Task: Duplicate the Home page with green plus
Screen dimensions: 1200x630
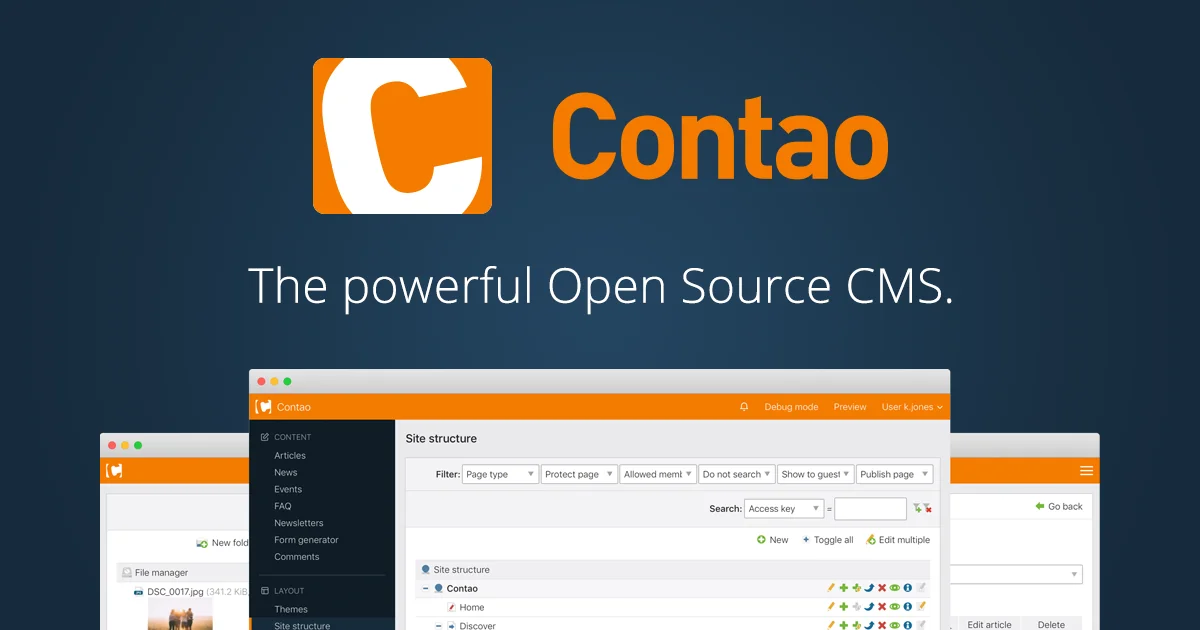Action: pos(843,606)
